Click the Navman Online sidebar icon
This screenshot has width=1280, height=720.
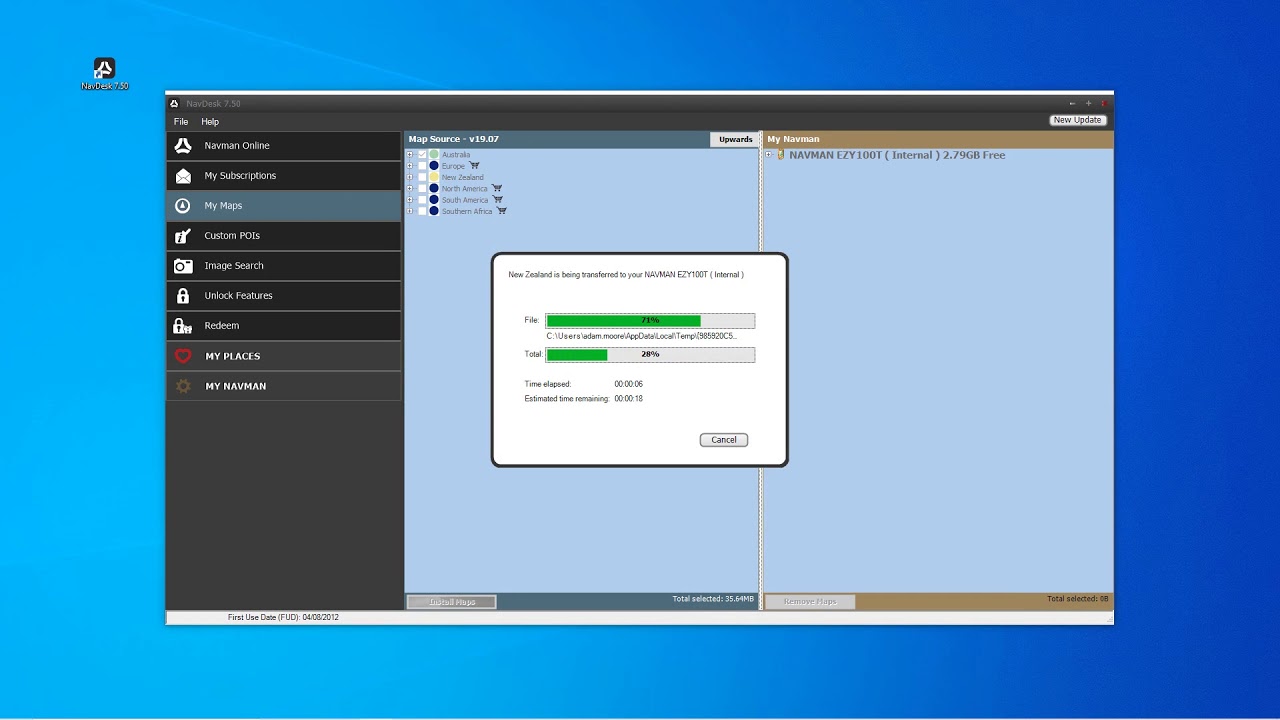coord(183,146)
